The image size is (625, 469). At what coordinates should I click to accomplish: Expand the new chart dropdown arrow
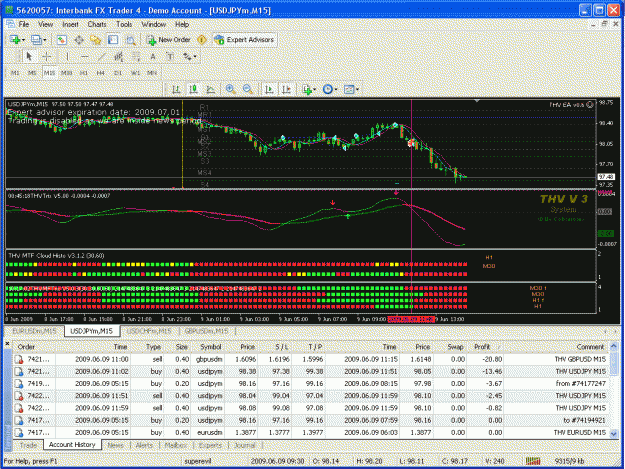pyautogui.click(x=23, y=40)
